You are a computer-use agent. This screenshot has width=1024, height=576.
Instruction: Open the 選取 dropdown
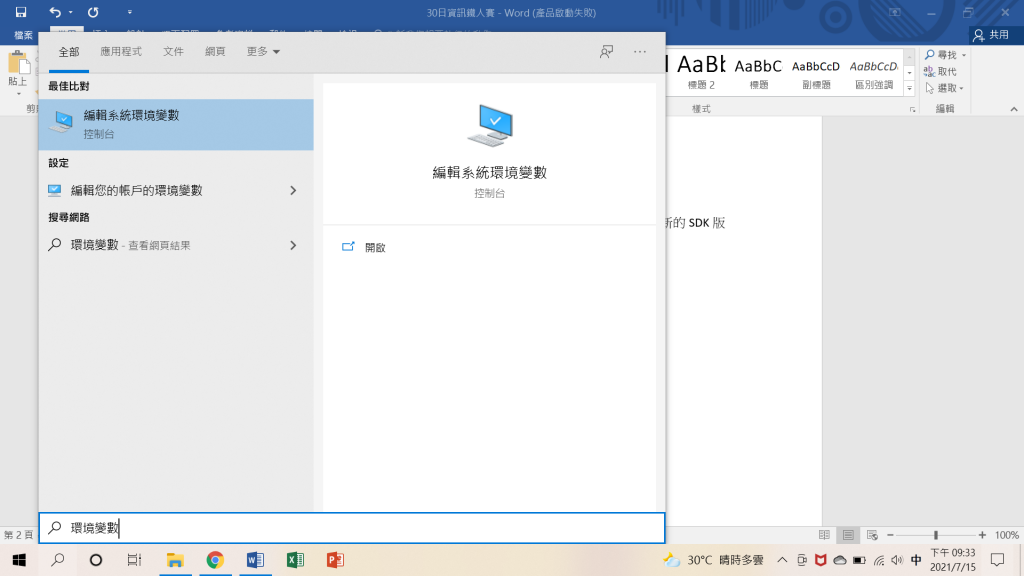coord(944,88)
